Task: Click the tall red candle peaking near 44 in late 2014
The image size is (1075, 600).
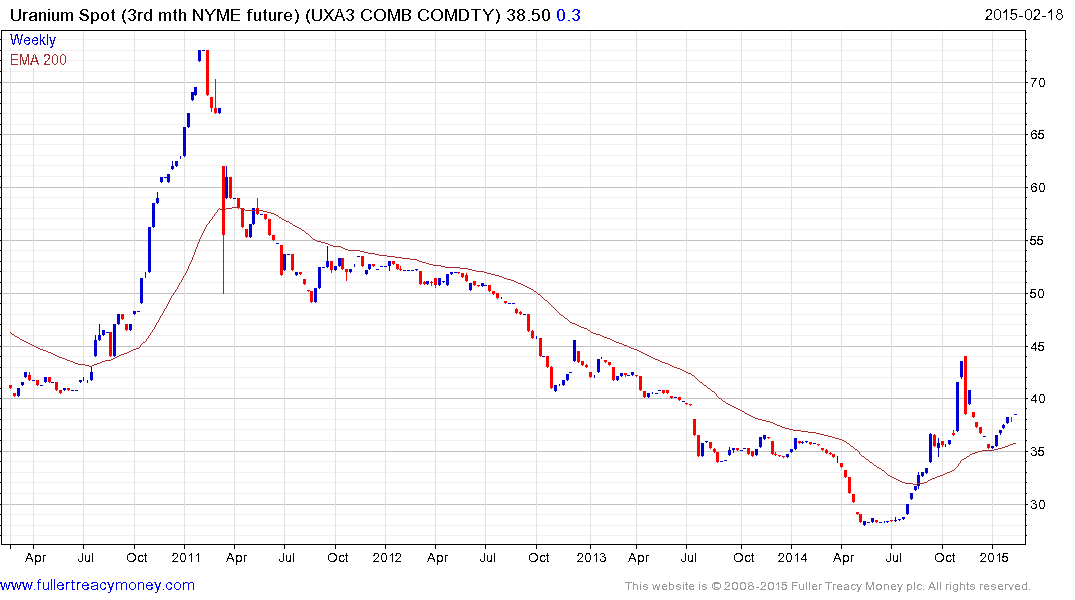Action: [x=965, y=385]
